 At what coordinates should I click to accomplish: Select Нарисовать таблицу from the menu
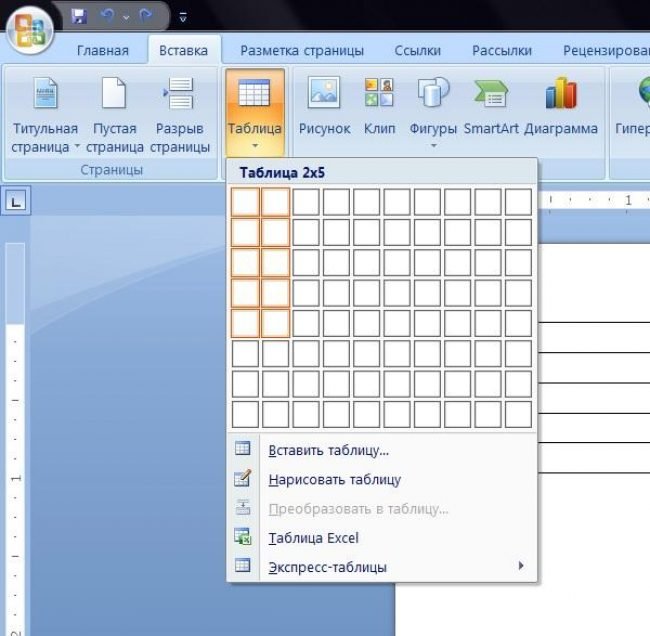tap(334, 479)
